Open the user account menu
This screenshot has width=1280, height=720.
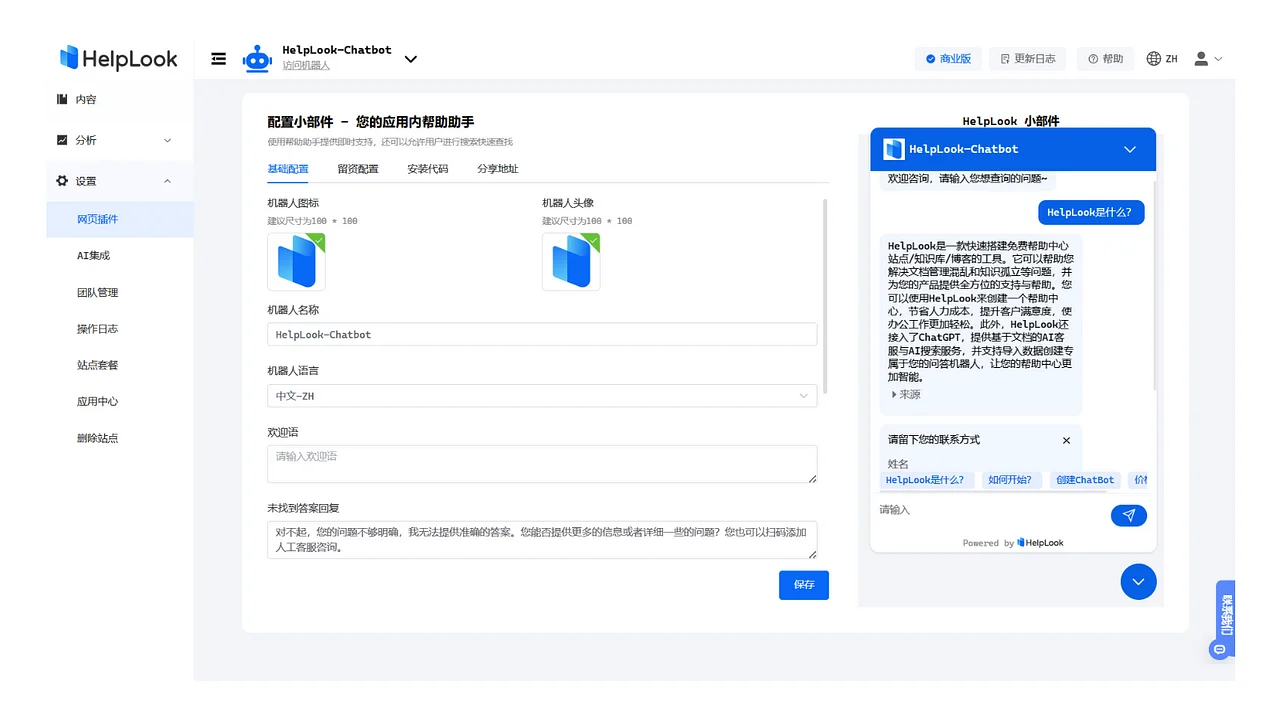1209,59
